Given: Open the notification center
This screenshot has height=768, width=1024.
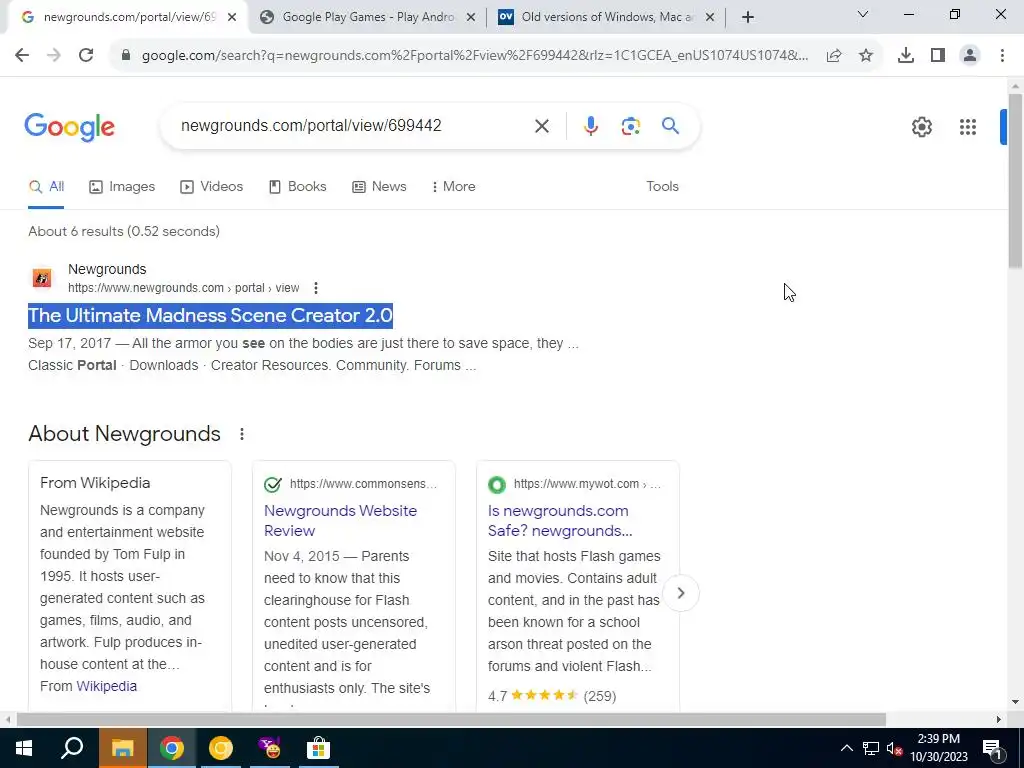Looking at the screenshot, I should [991, 748].
